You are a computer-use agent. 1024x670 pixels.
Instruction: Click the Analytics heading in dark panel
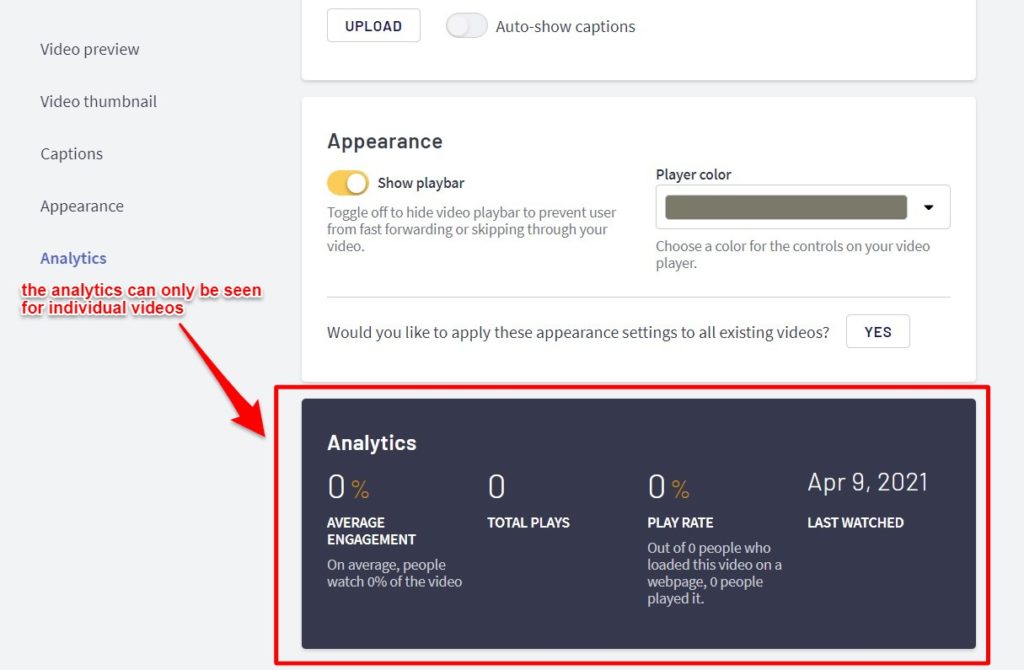point(371,442)
